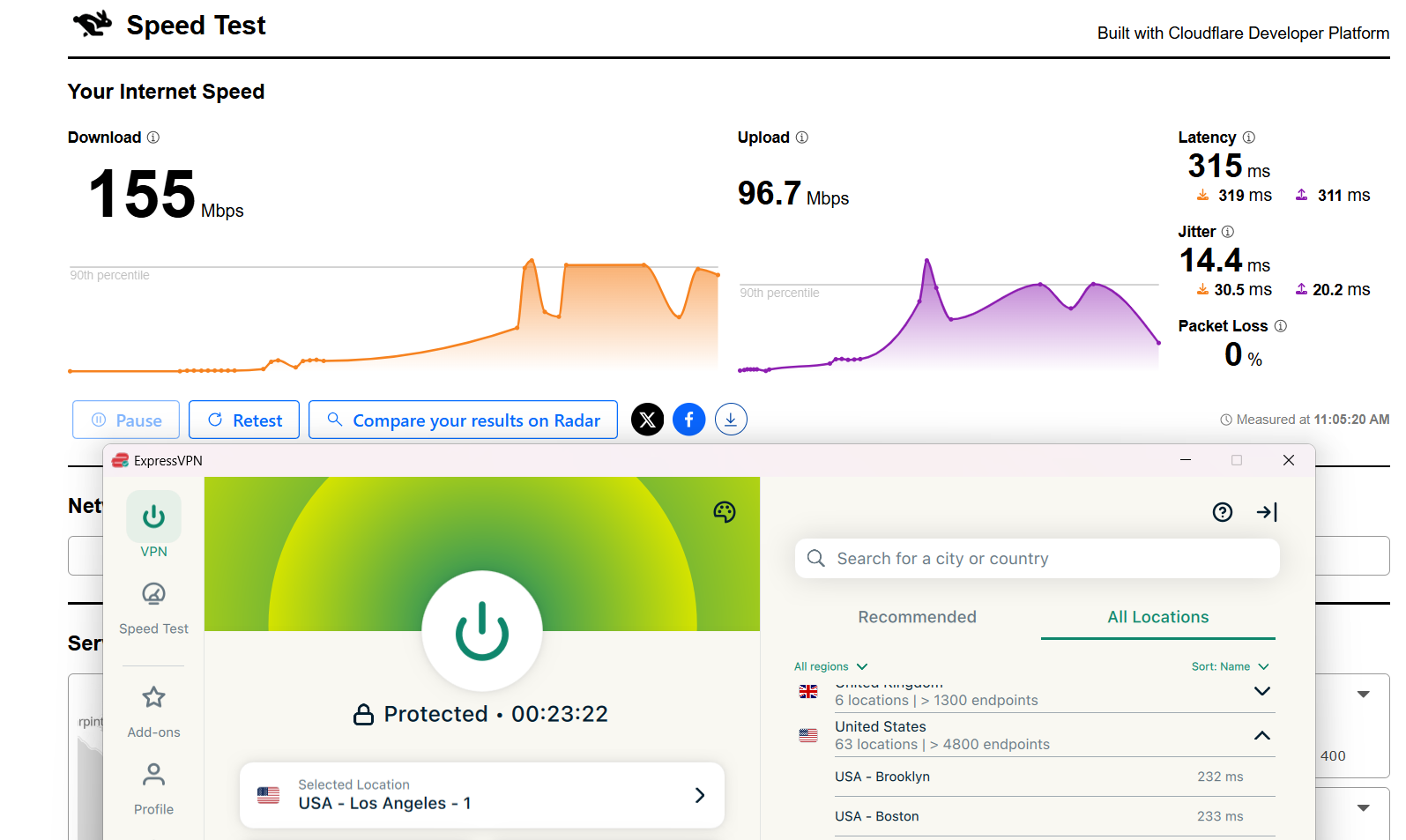Viewport: 1406px width, 840px height.
Task: Click the purple upload speed chart
Action: [x=948, y=316]
